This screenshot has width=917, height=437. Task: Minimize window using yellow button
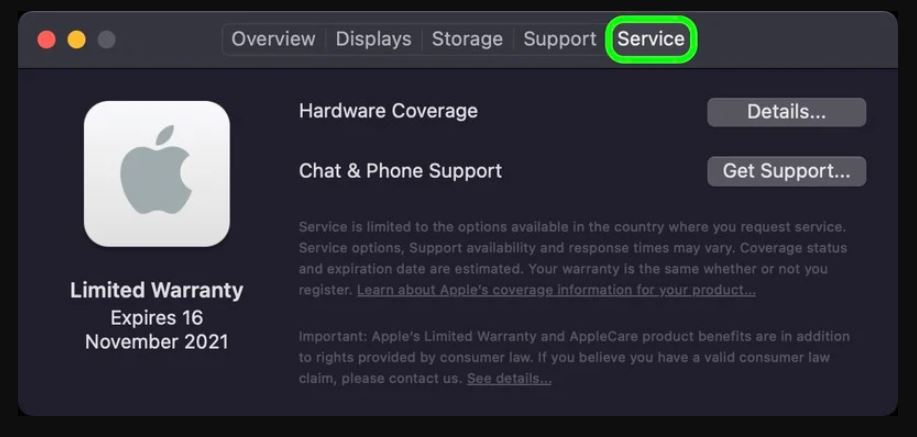coord(77,40)
